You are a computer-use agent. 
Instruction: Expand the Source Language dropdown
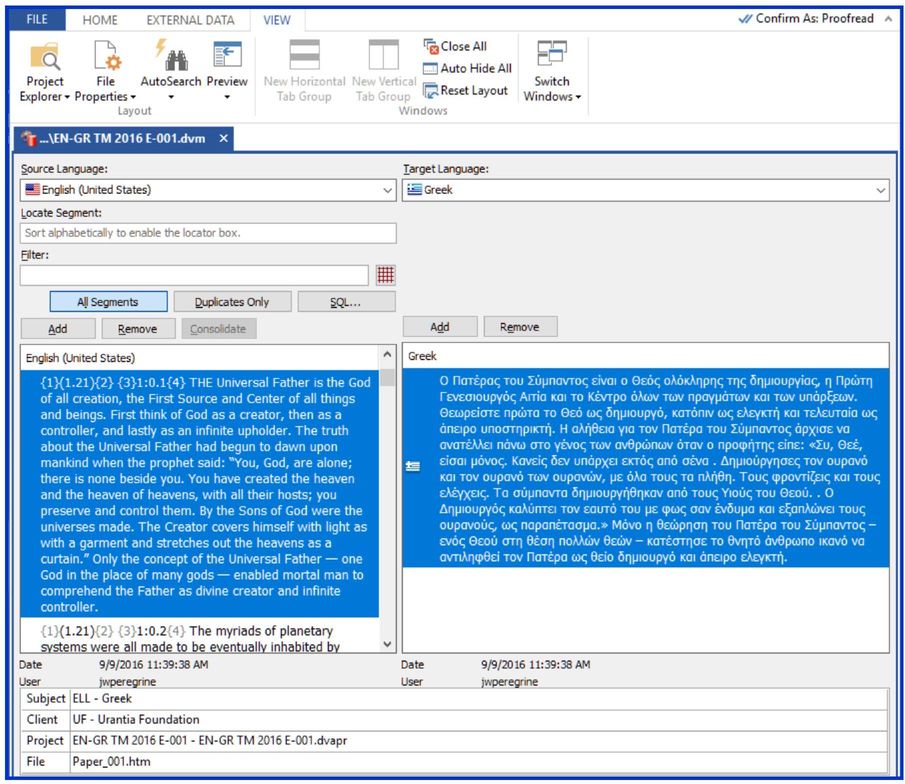coord(388,190)
